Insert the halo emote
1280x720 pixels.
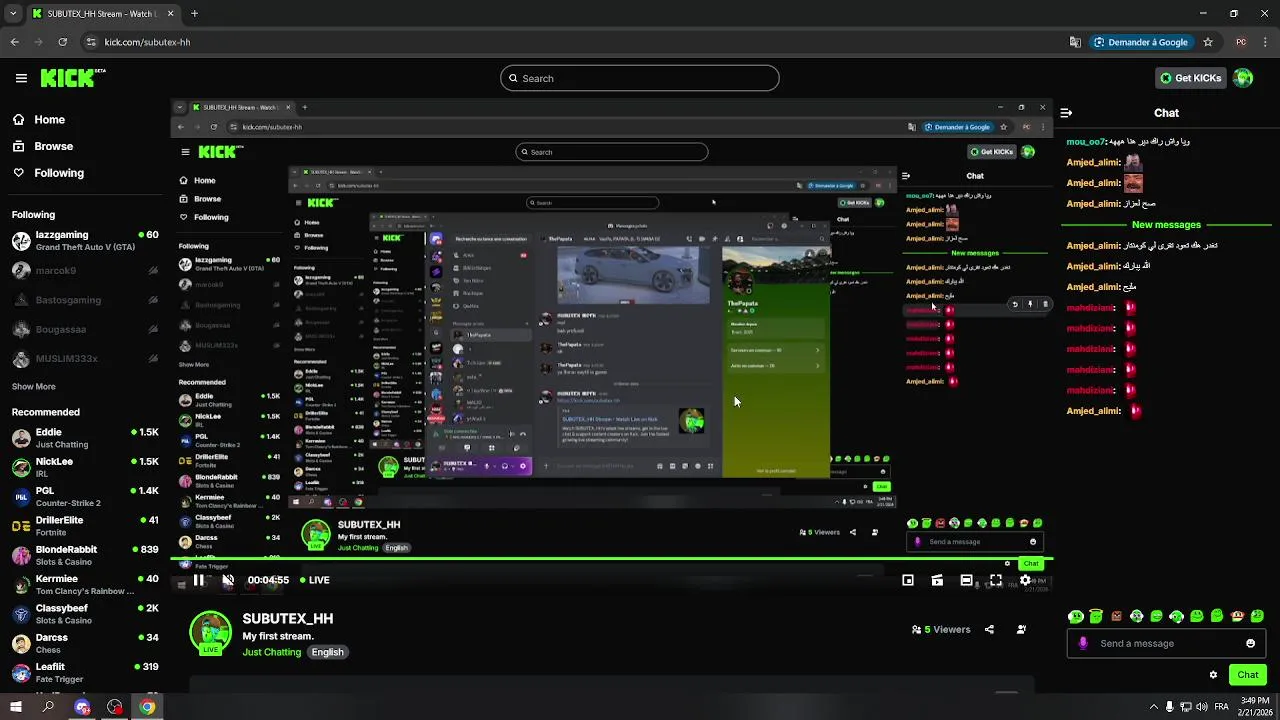coord(1096,616)
